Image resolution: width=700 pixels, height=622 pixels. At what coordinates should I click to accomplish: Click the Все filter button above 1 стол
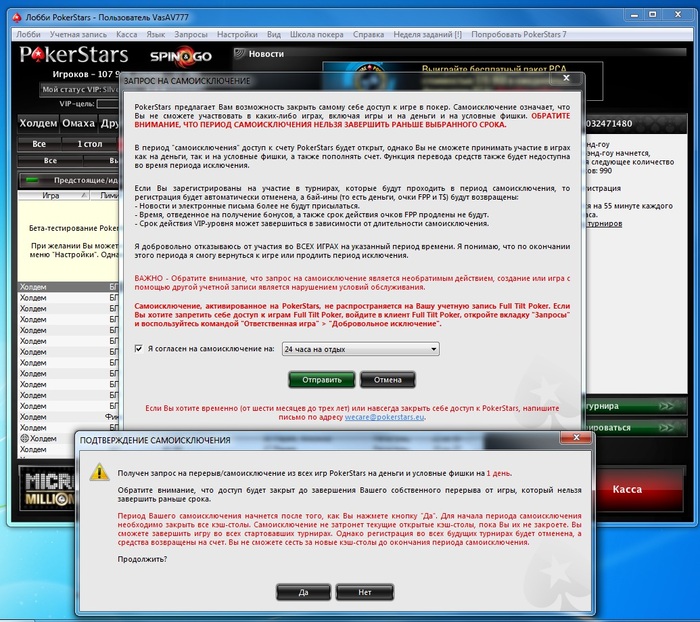point(39,144)
